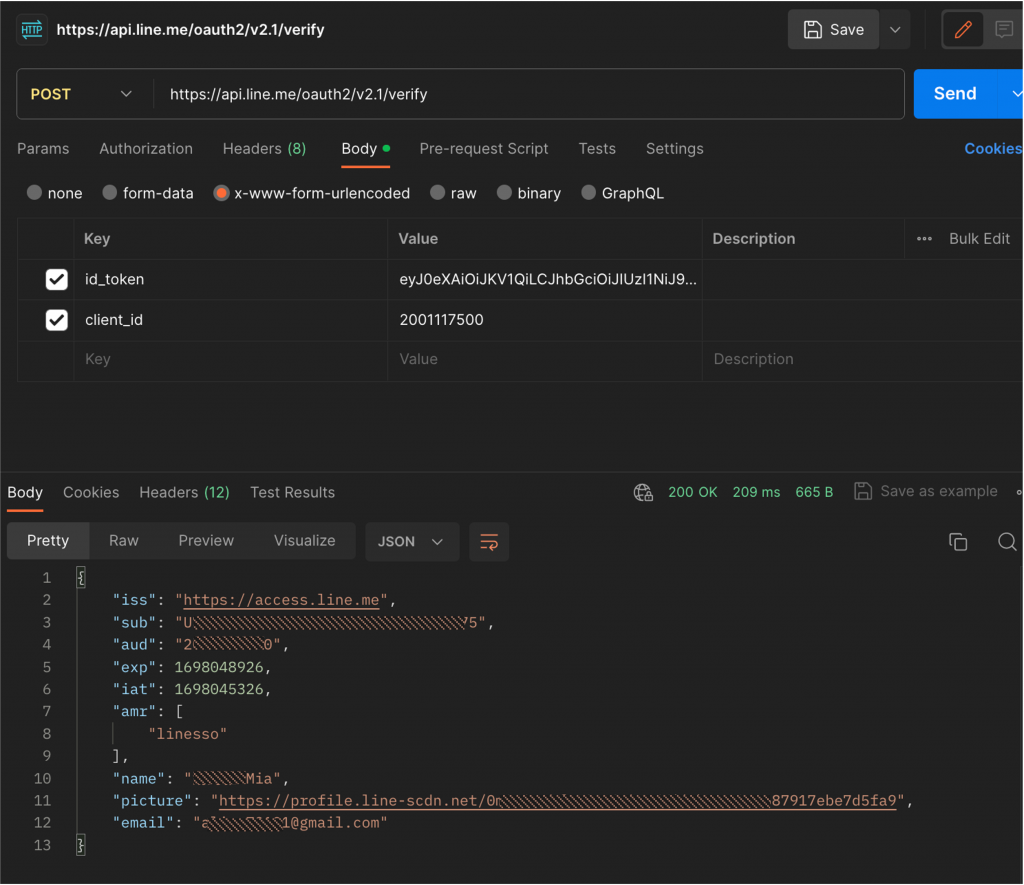This screenshot has width=1024, height=885.
Task: Open the Test Results tab
Action: point(293,492)
